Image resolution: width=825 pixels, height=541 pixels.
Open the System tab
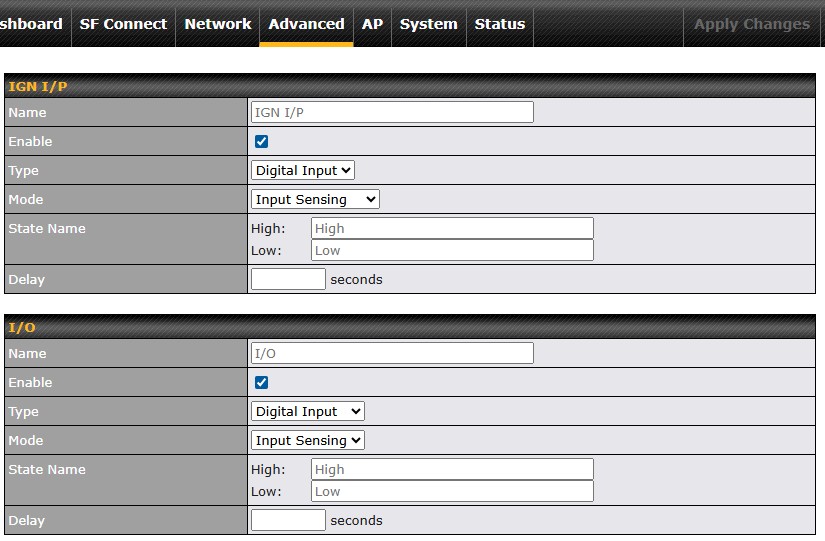[x=428, y=24]
